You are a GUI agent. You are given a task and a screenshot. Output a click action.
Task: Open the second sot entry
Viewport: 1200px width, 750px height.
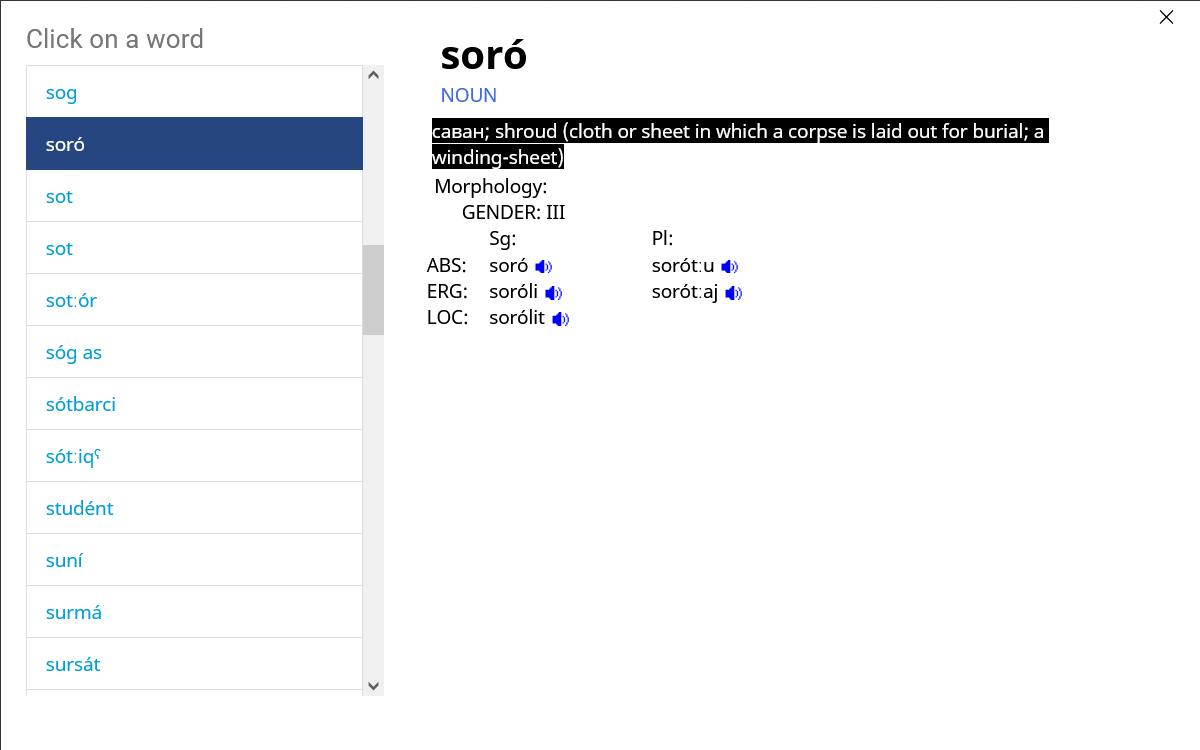194,248
